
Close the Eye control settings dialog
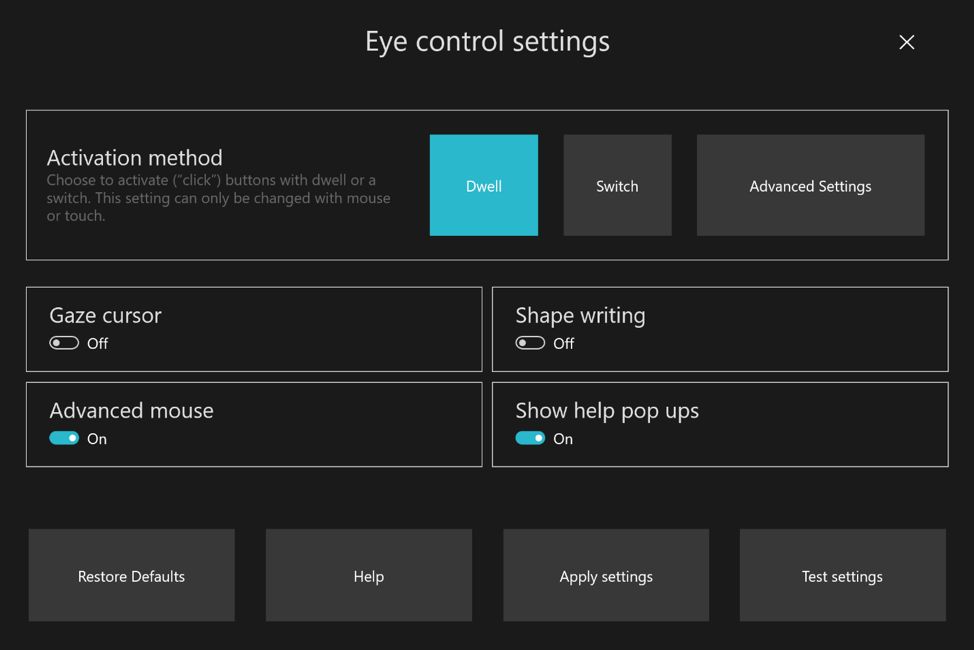pyautogui.click(x=906, y=42)
